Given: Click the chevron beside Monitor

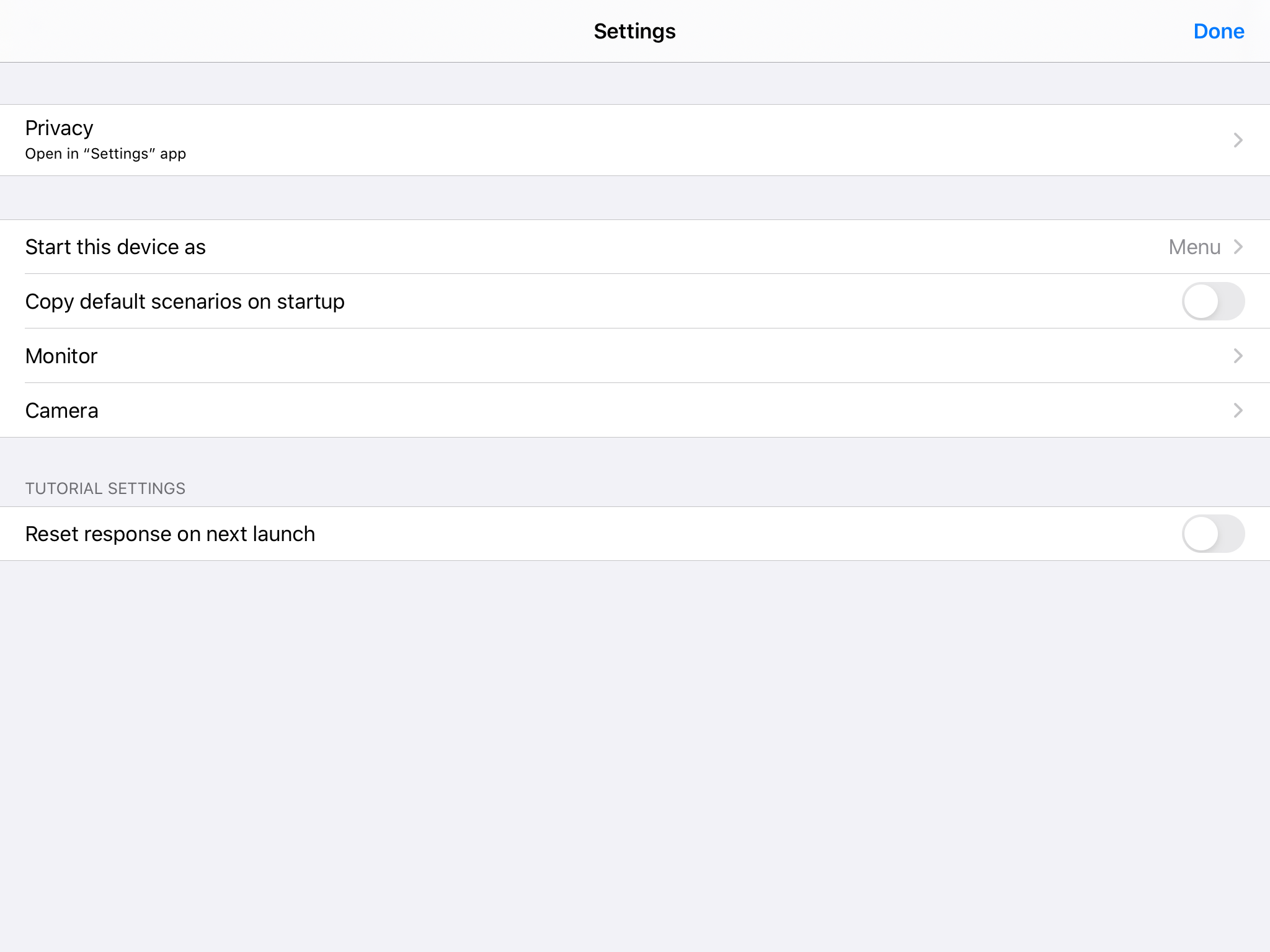Looking at the screenshot, I should point(1238,356).
